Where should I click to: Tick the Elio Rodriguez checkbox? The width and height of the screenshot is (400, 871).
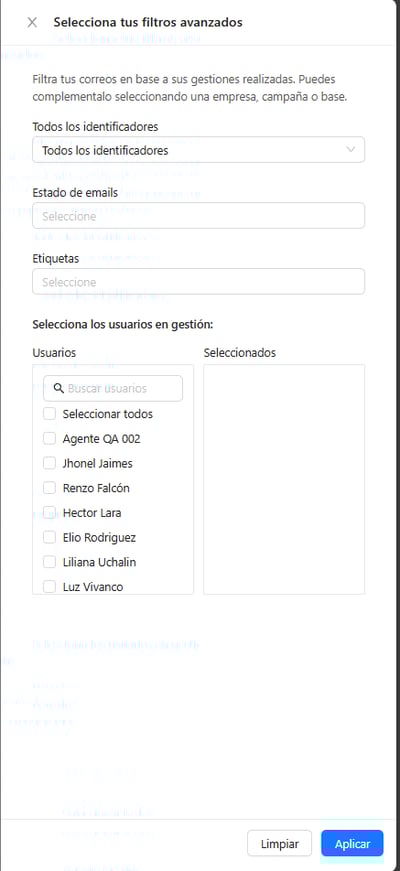[x=49, y=537]
